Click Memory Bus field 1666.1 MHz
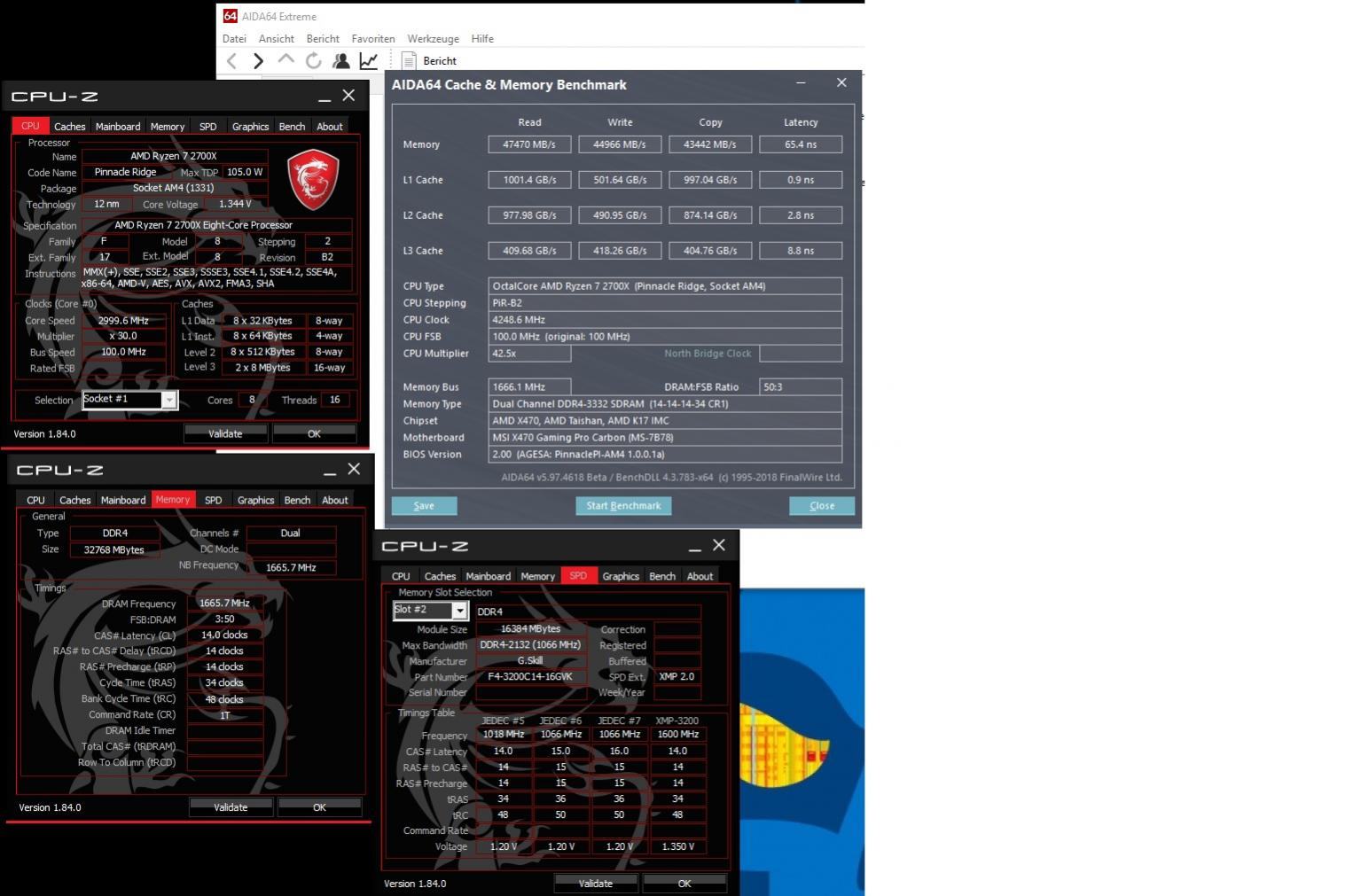Screen dimensions: 1361x896 pyautogui.click(x=529, y=387)
